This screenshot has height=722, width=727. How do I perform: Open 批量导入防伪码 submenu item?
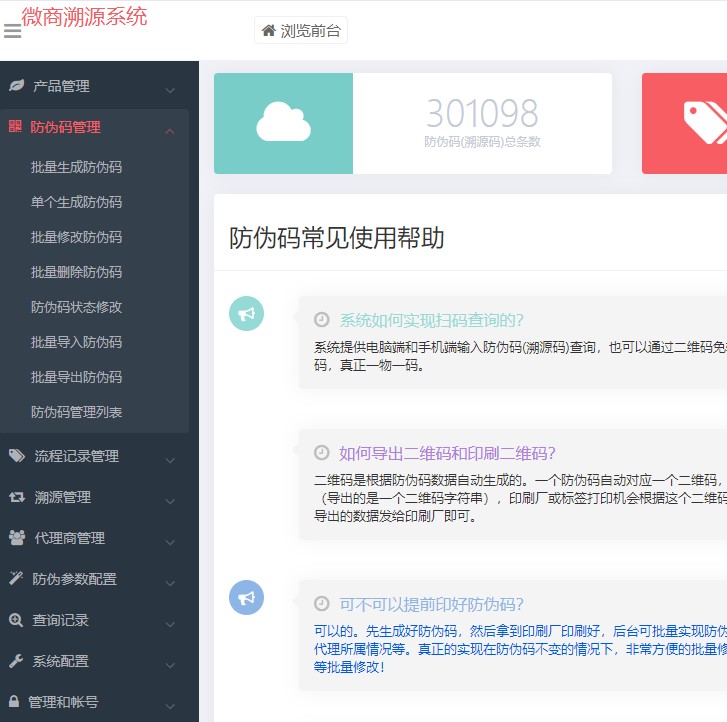pos(77,342)
